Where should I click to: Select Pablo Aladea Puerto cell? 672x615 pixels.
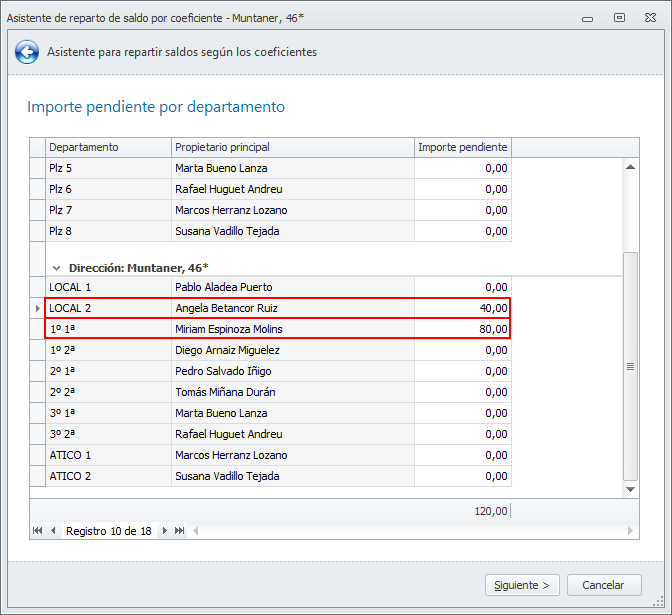coord(293,287)
